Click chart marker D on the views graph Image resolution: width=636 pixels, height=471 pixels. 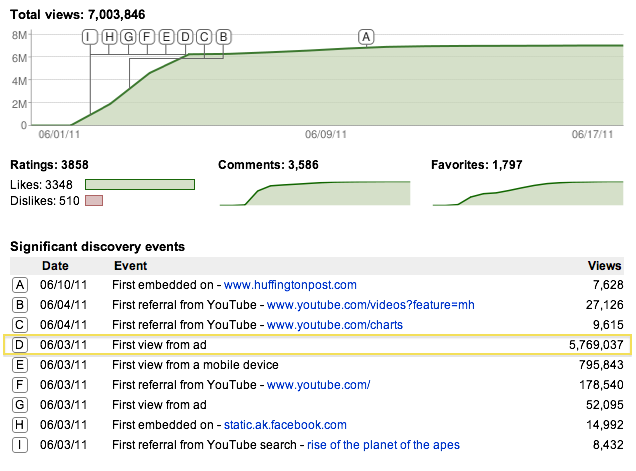[185, 37]
